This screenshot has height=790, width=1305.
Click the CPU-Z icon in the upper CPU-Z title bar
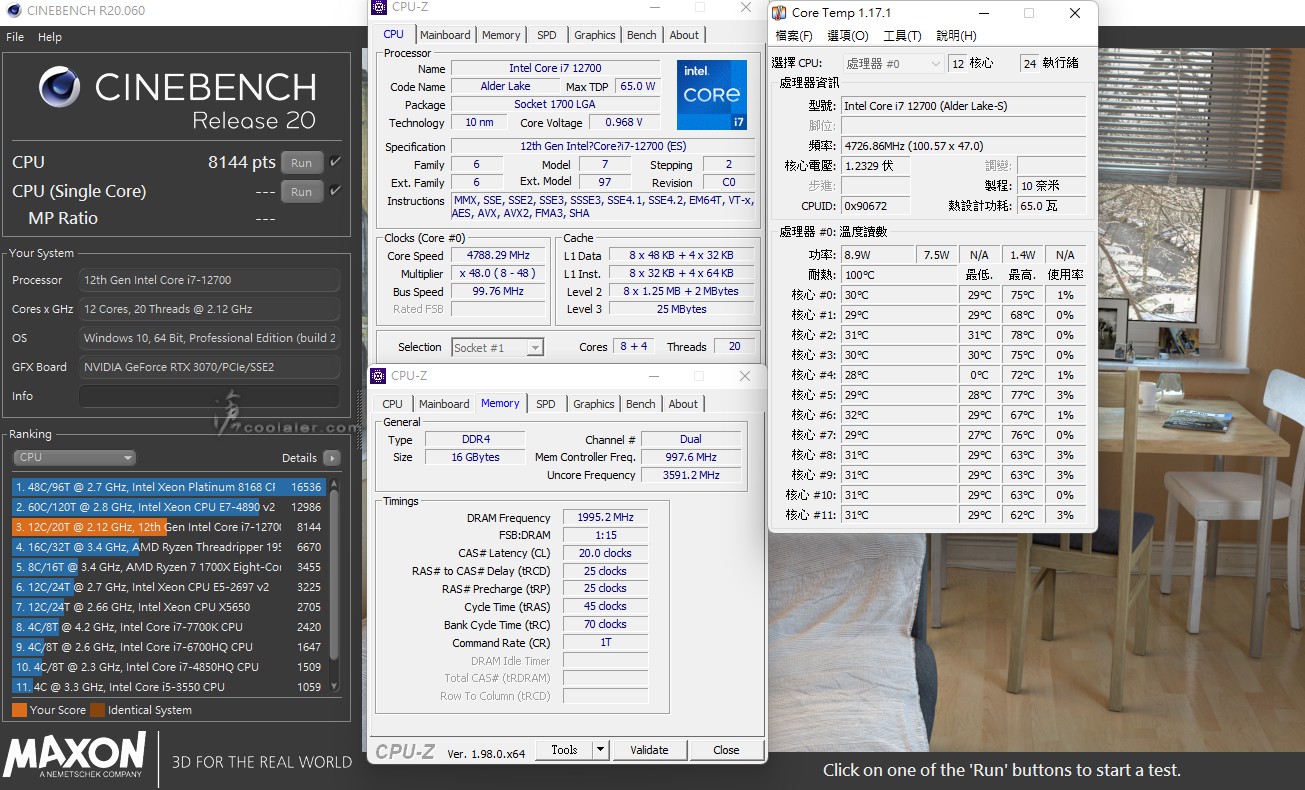(379, 7)
